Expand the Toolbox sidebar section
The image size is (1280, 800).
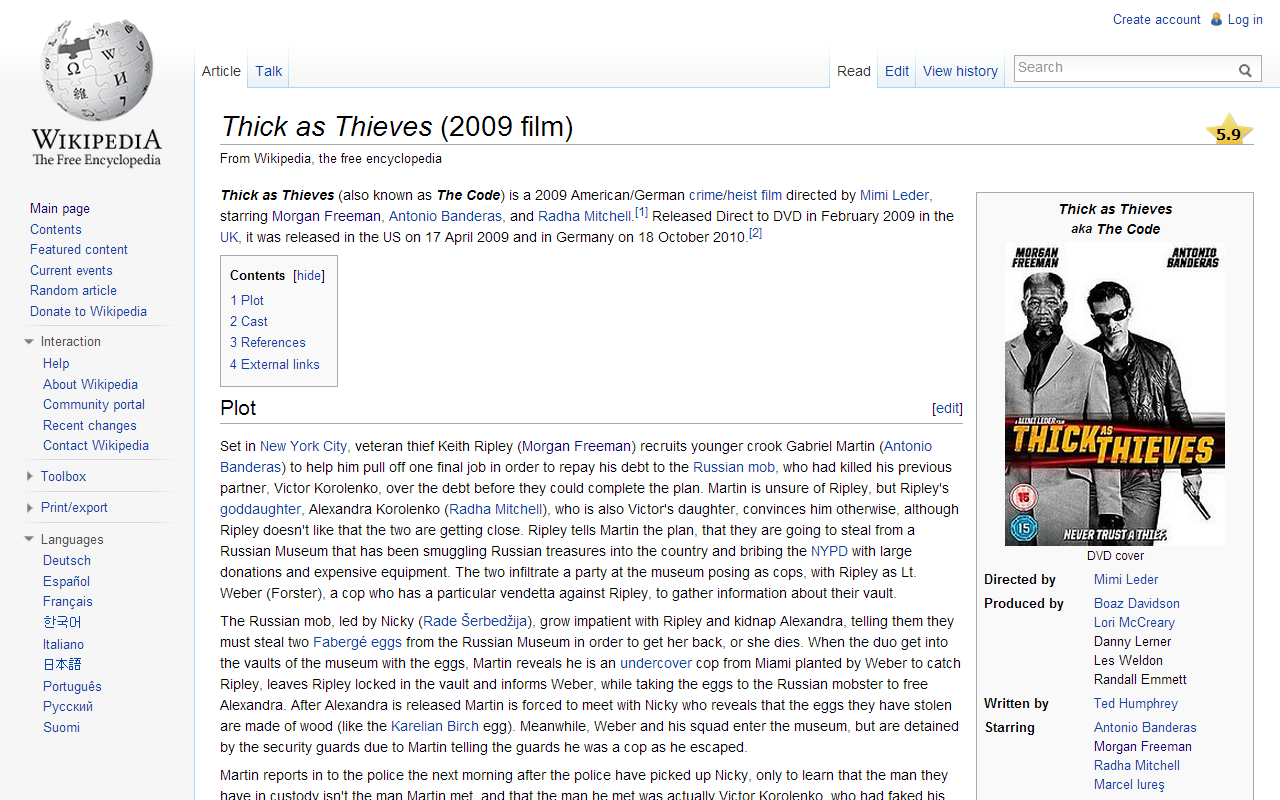(x=29, y=477)
